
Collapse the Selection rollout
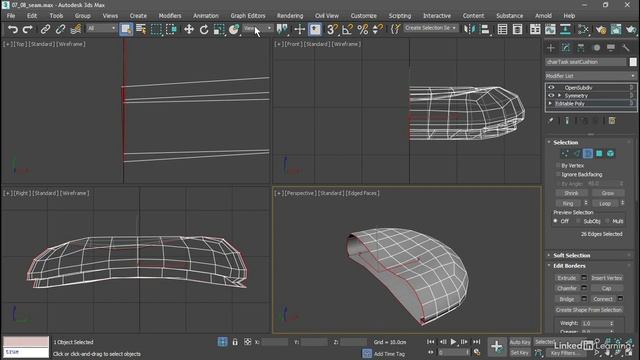pos(566,142)
